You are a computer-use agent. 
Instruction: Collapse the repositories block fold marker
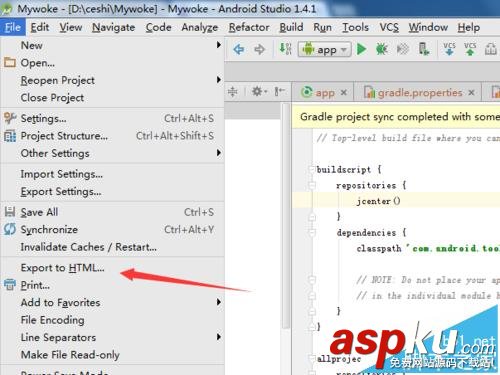point(312,185)
